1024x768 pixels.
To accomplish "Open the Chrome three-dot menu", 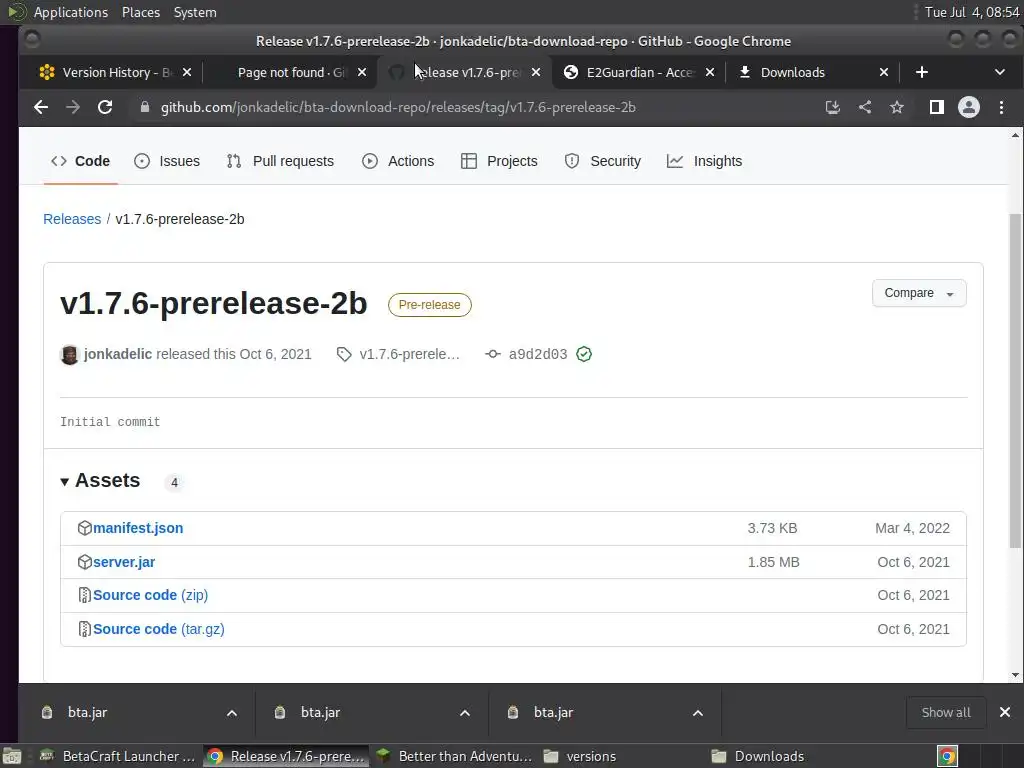I will click(x=1001, y=107).
